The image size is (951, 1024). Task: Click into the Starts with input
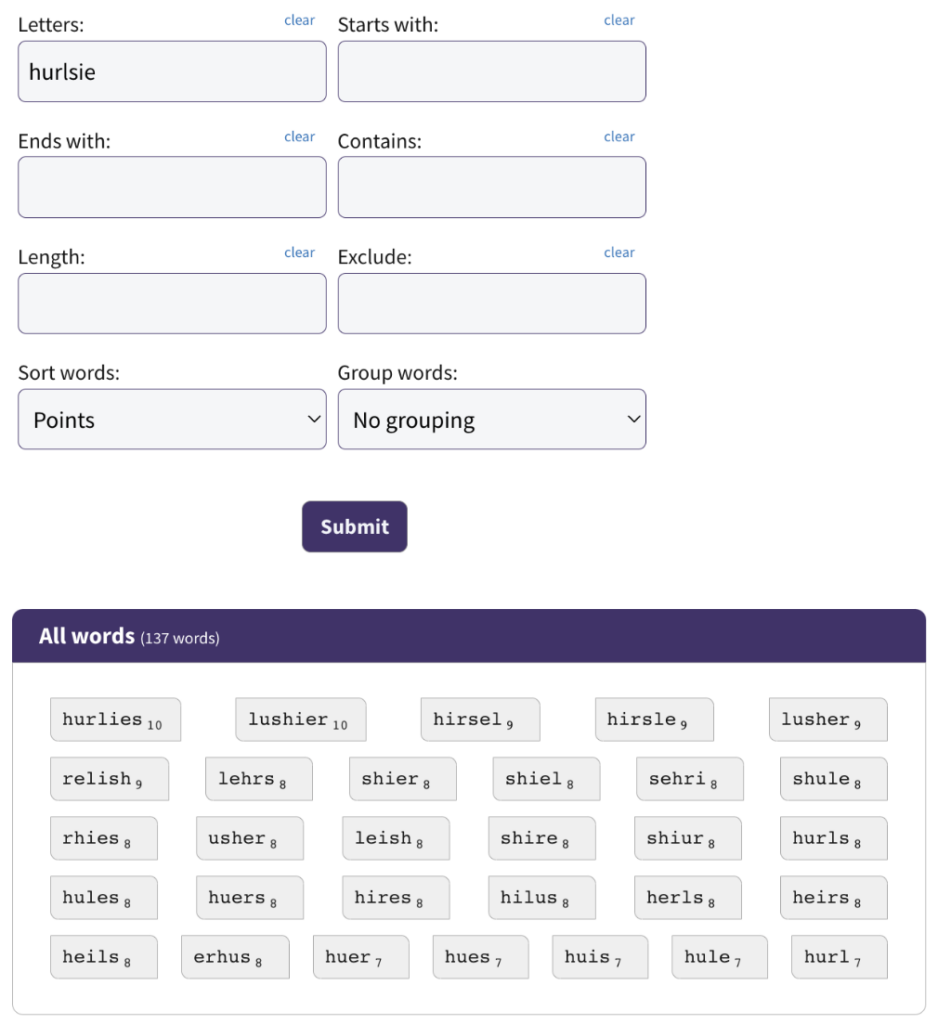(492, 71)
